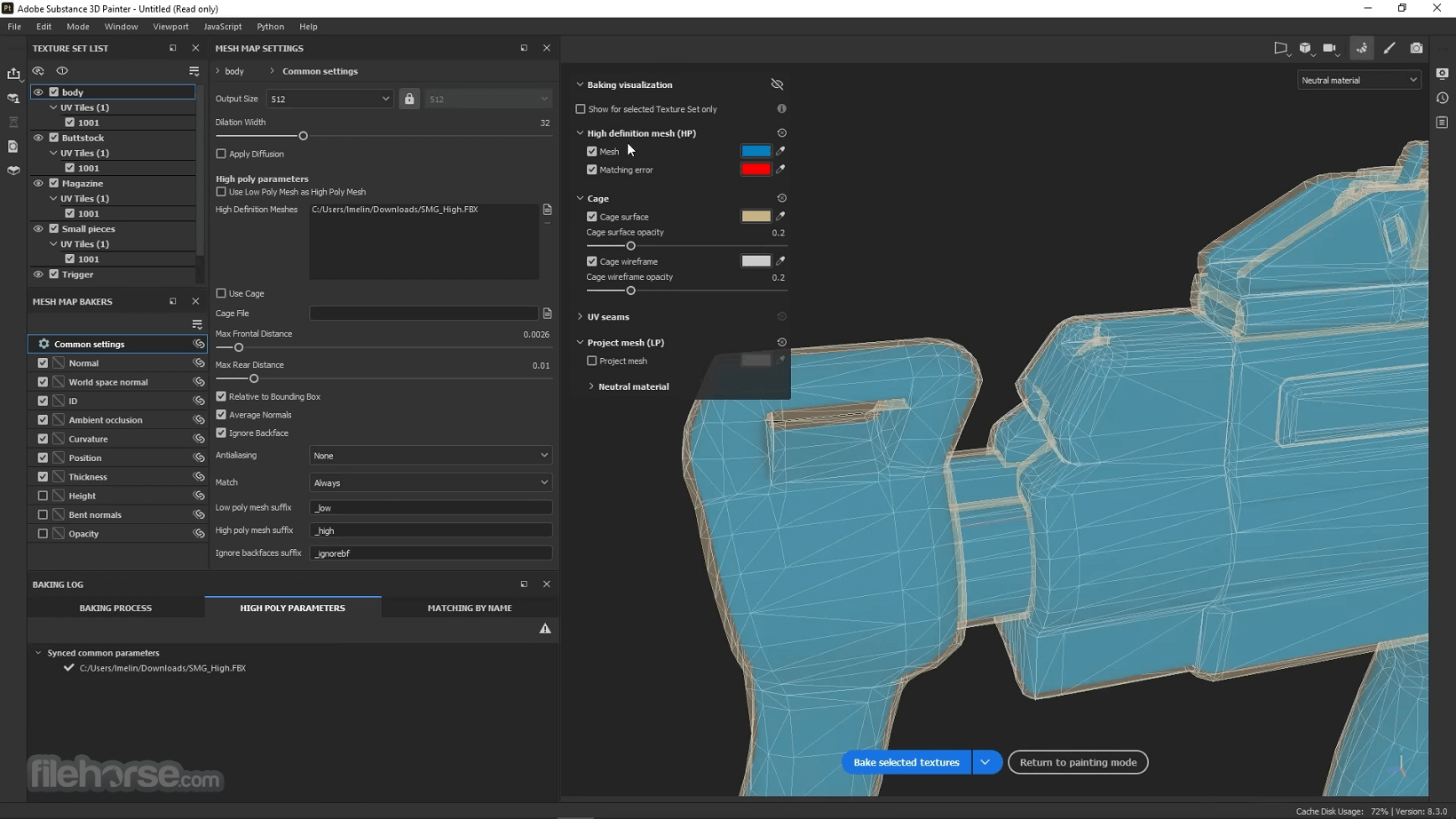Pick Cage wireframe color with the eyedropper
Screen dimensions: 1456x819
click(780, 261)
